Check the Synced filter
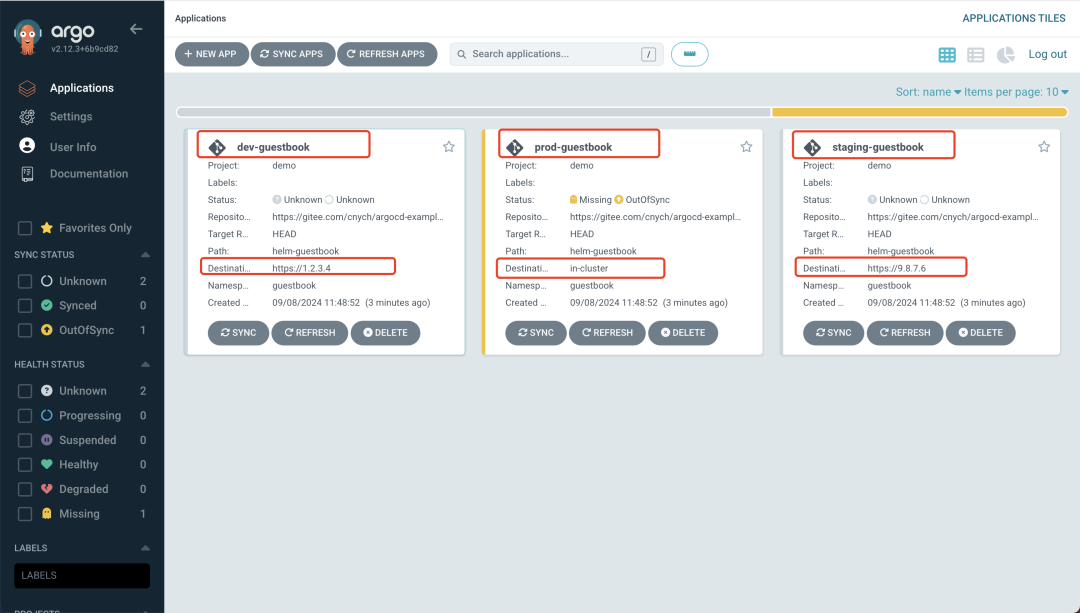 [x=25, y=306]
